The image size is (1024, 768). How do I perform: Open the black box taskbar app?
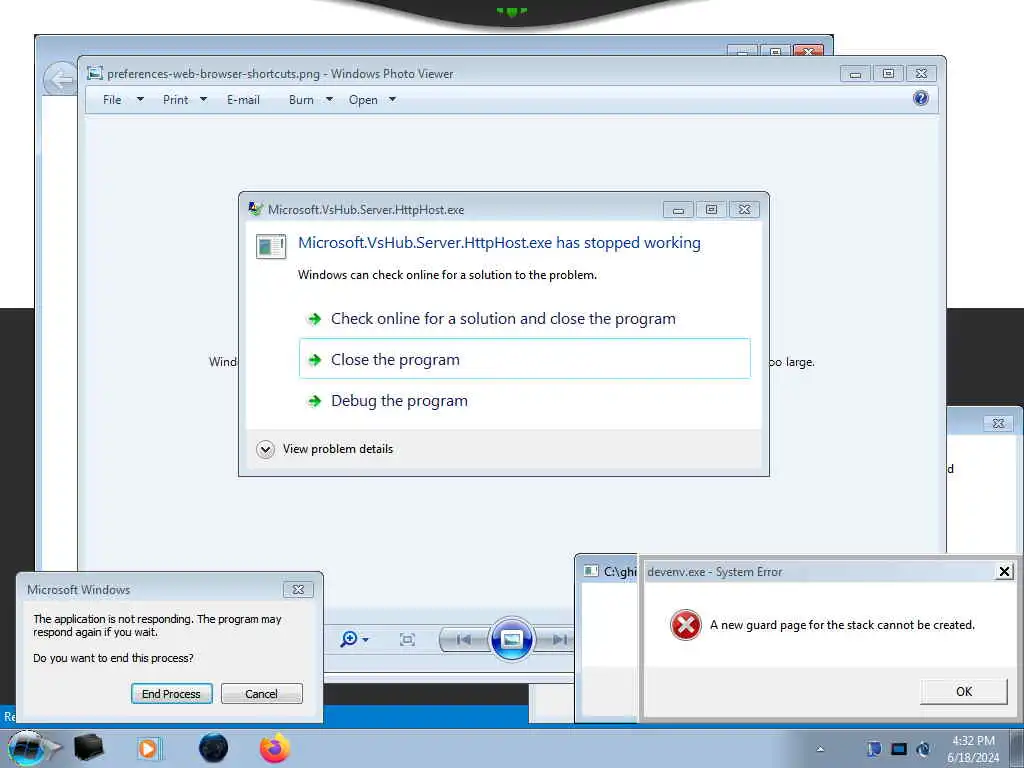(88, 748)
